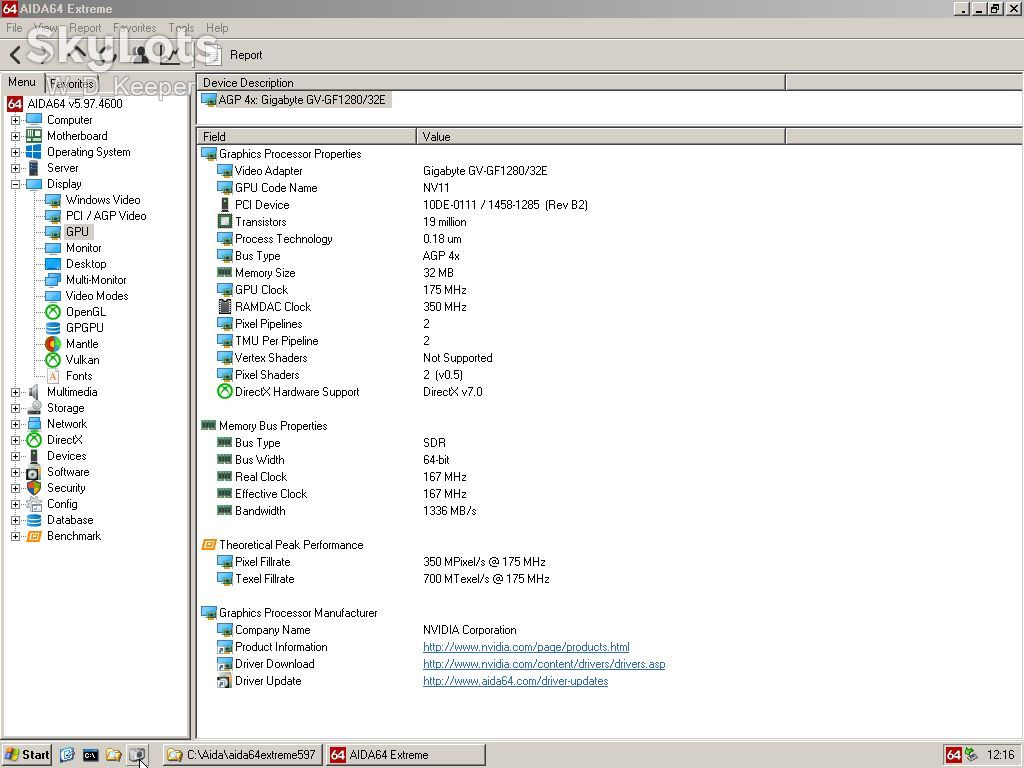Open the NVIDIA drivers download link

(544, 664)
